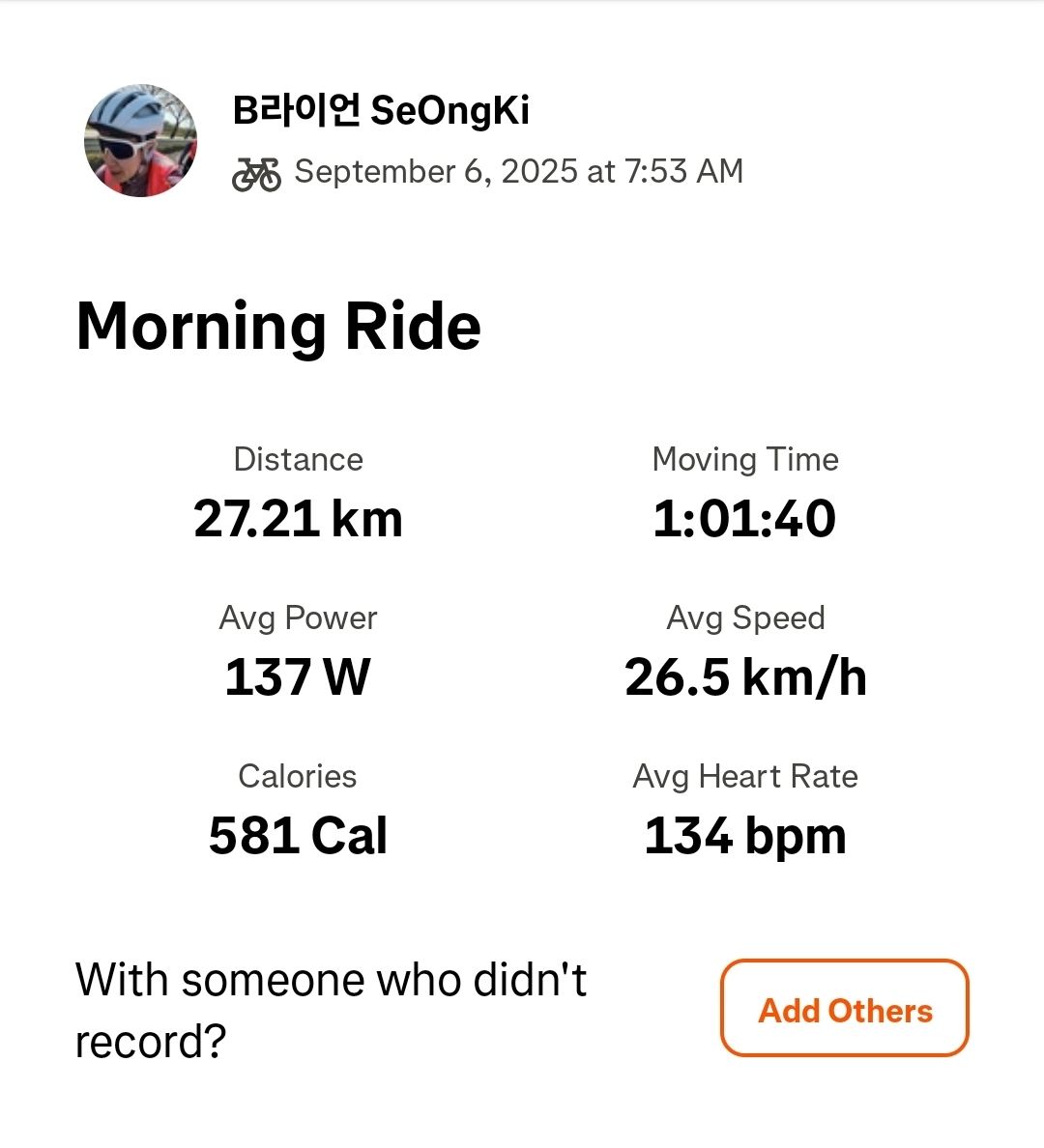Click the Avg Power label
Image resolution: width=1044 pixels, height=1148 pixels.
298,617
